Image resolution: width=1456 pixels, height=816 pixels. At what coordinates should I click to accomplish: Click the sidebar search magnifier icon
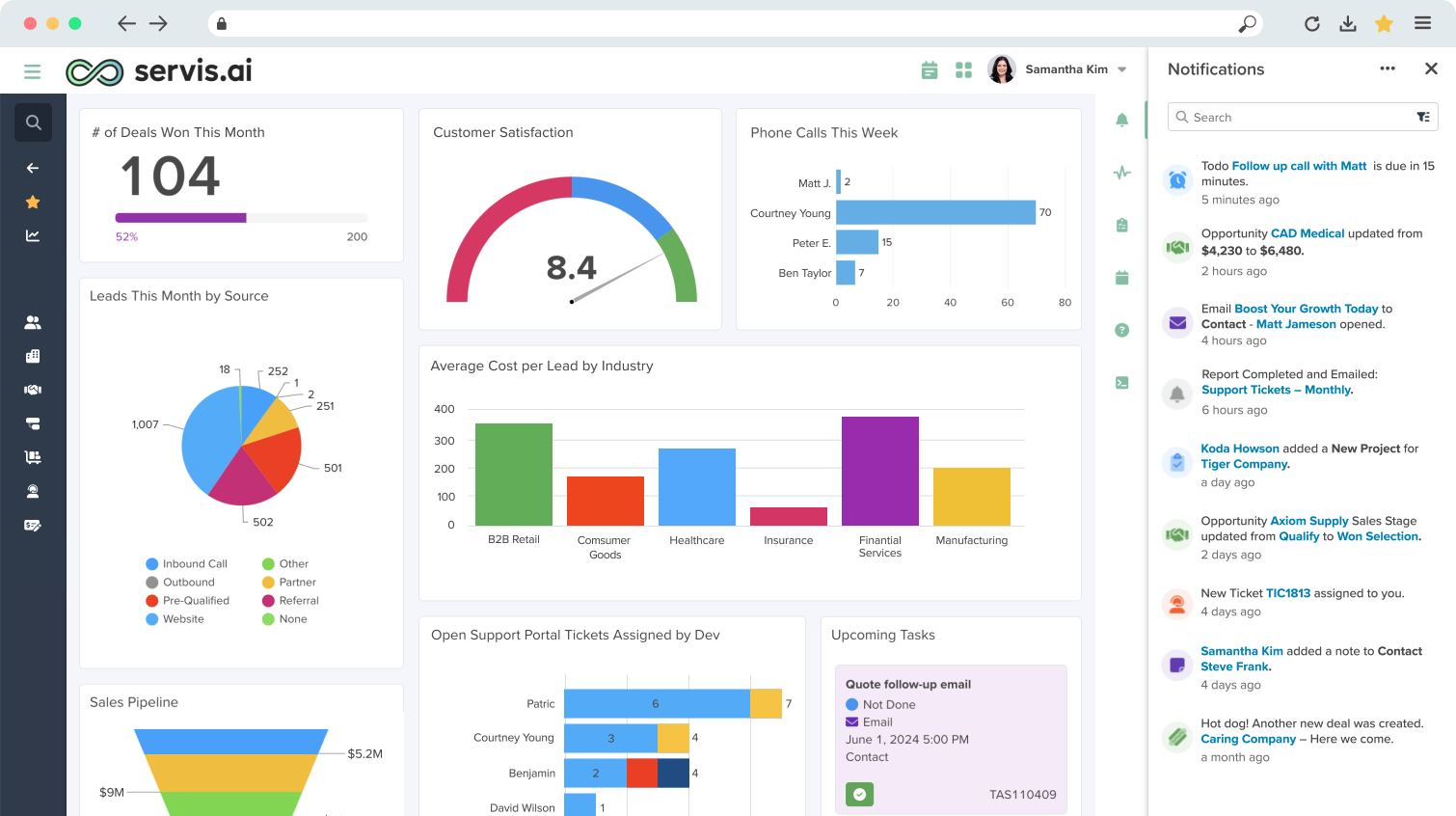(33, 122)
